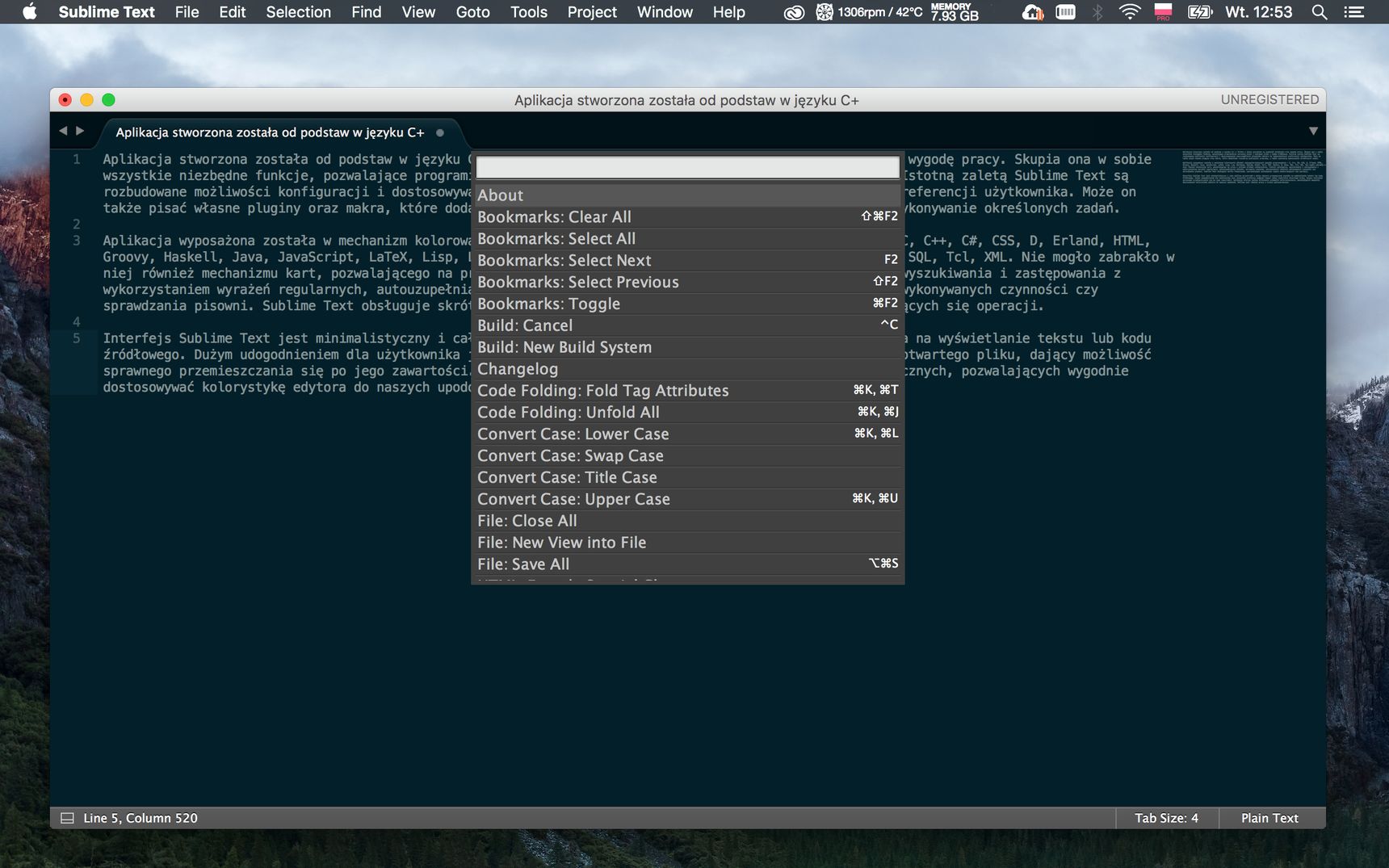Go to previous tab with left arrow
Viewport: 1389px width, 868px height.
[x=63, y=131]
